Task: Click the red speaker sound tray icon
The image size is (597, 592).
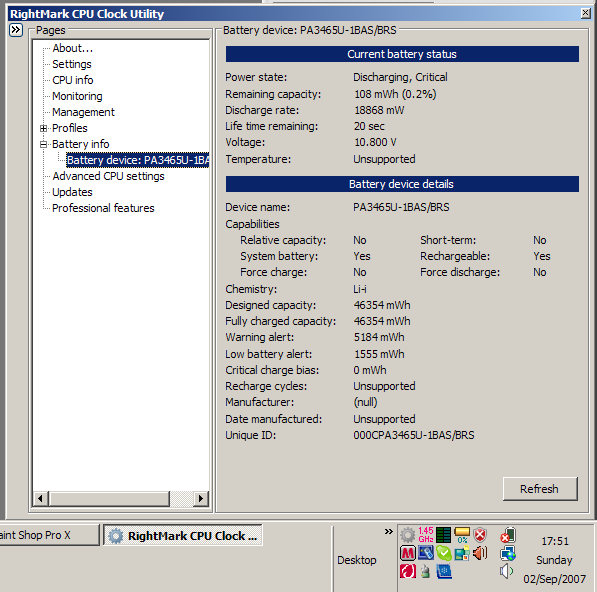Action: point(480,553)
